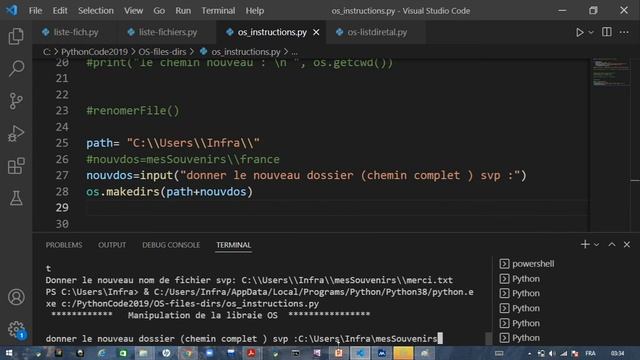Click terminal input prompt line
The image size is (640, 360).
pos(244,338)
